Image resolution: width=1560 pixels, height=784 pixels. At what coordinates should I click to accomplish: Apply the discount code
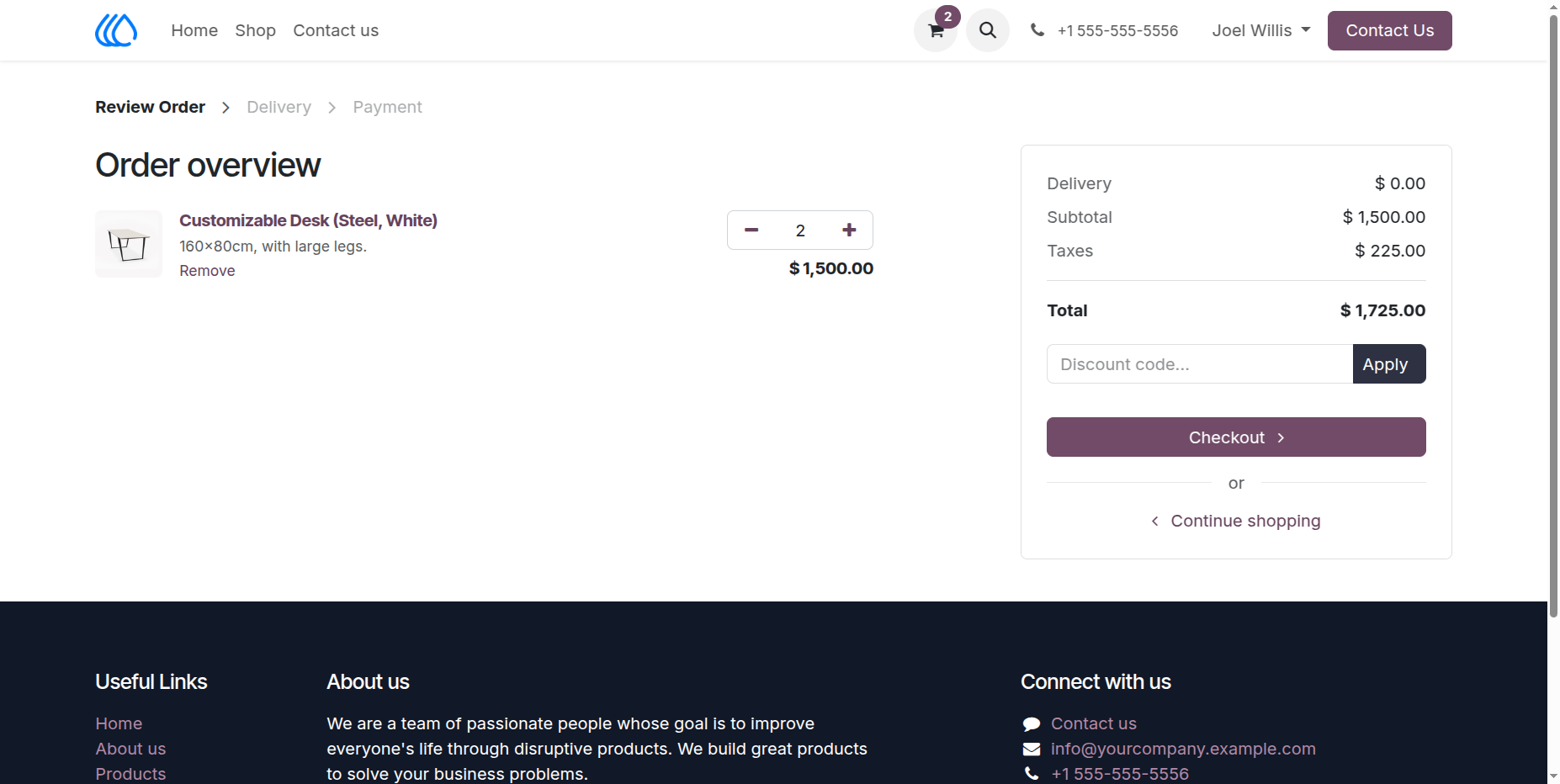pos(1389,364)
